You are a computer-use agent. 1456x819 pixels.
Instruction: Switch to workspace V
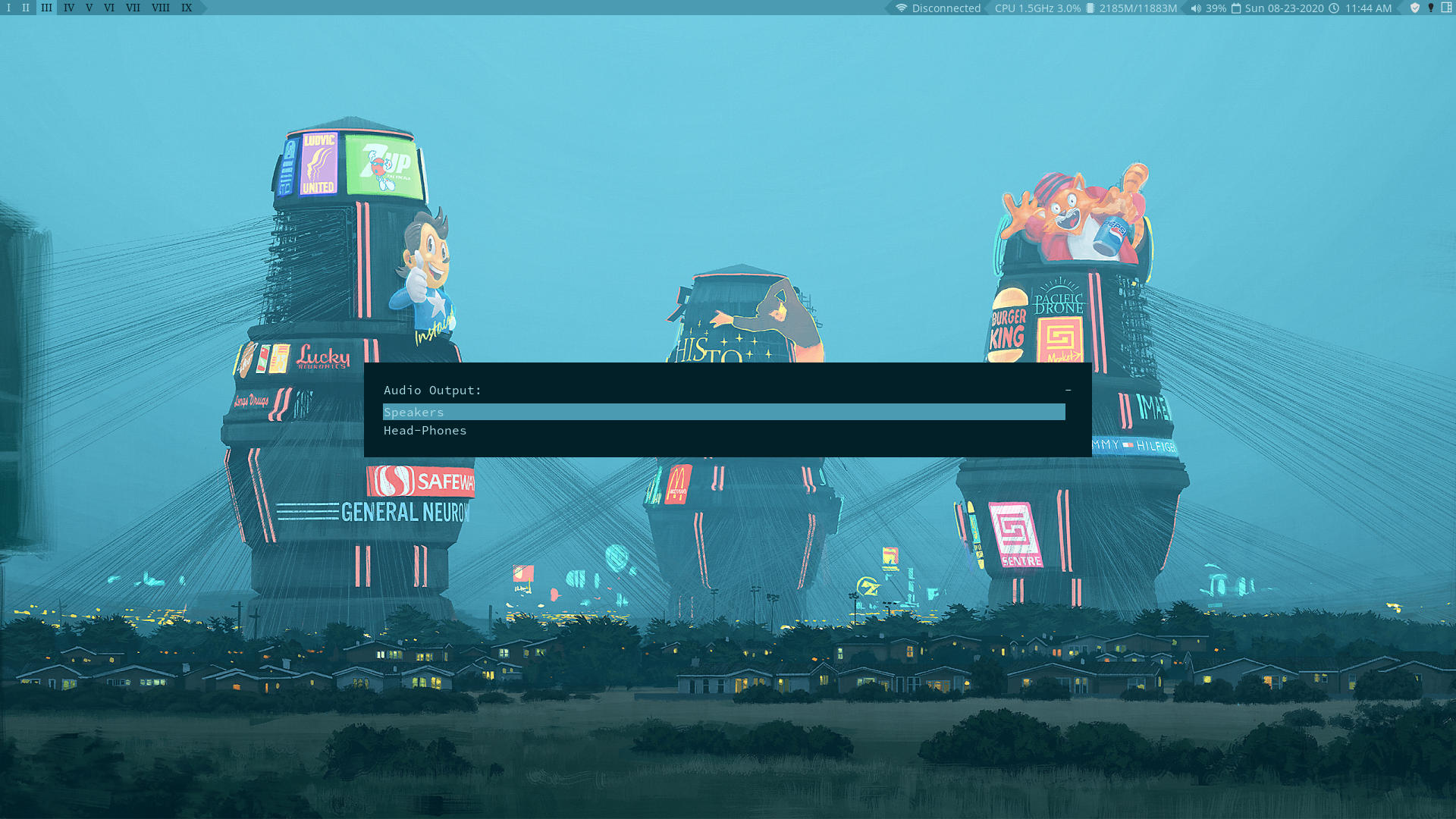(x=89, y=8)
